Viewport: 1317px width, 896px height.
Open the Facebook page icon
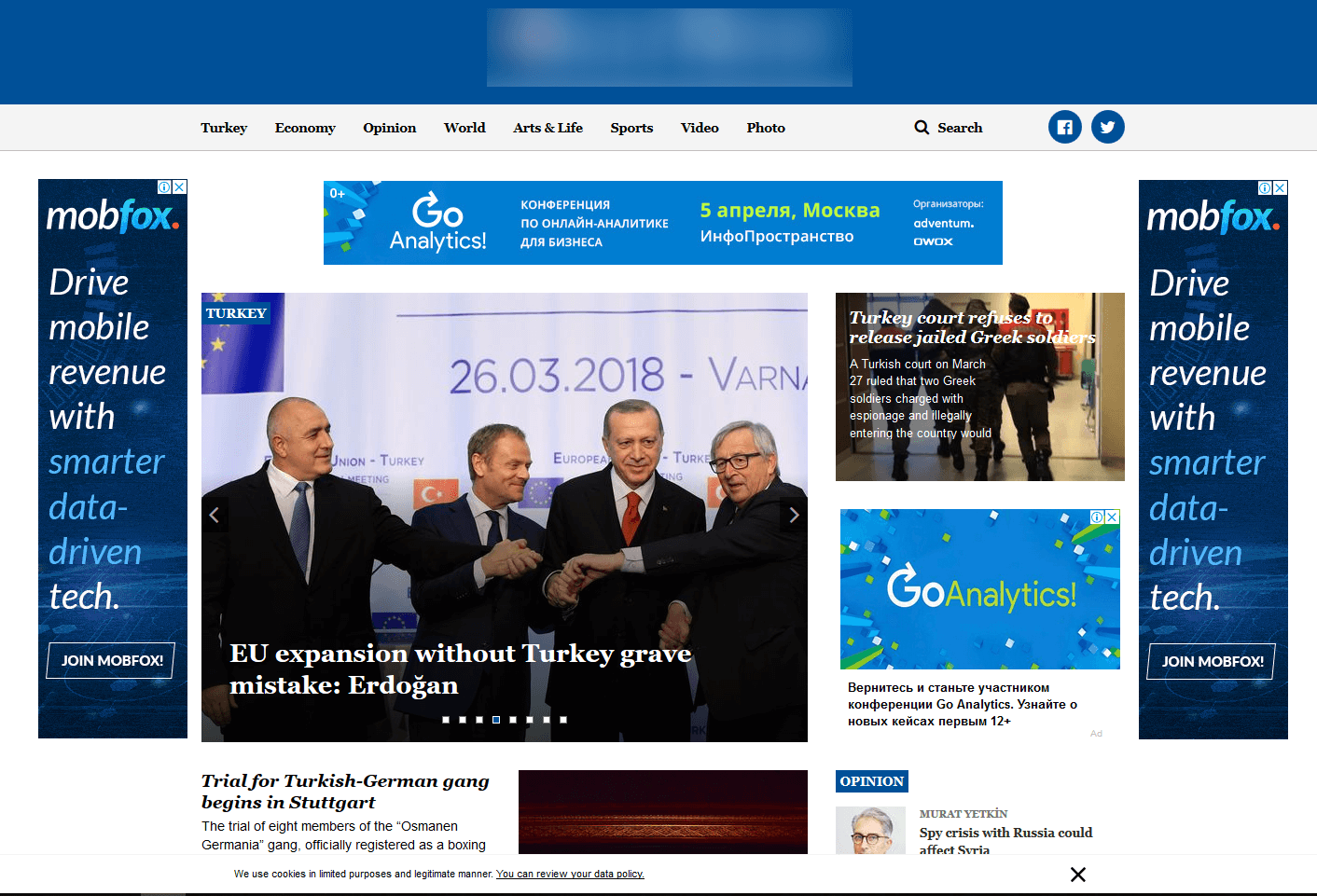click(x=1064, y=127)
